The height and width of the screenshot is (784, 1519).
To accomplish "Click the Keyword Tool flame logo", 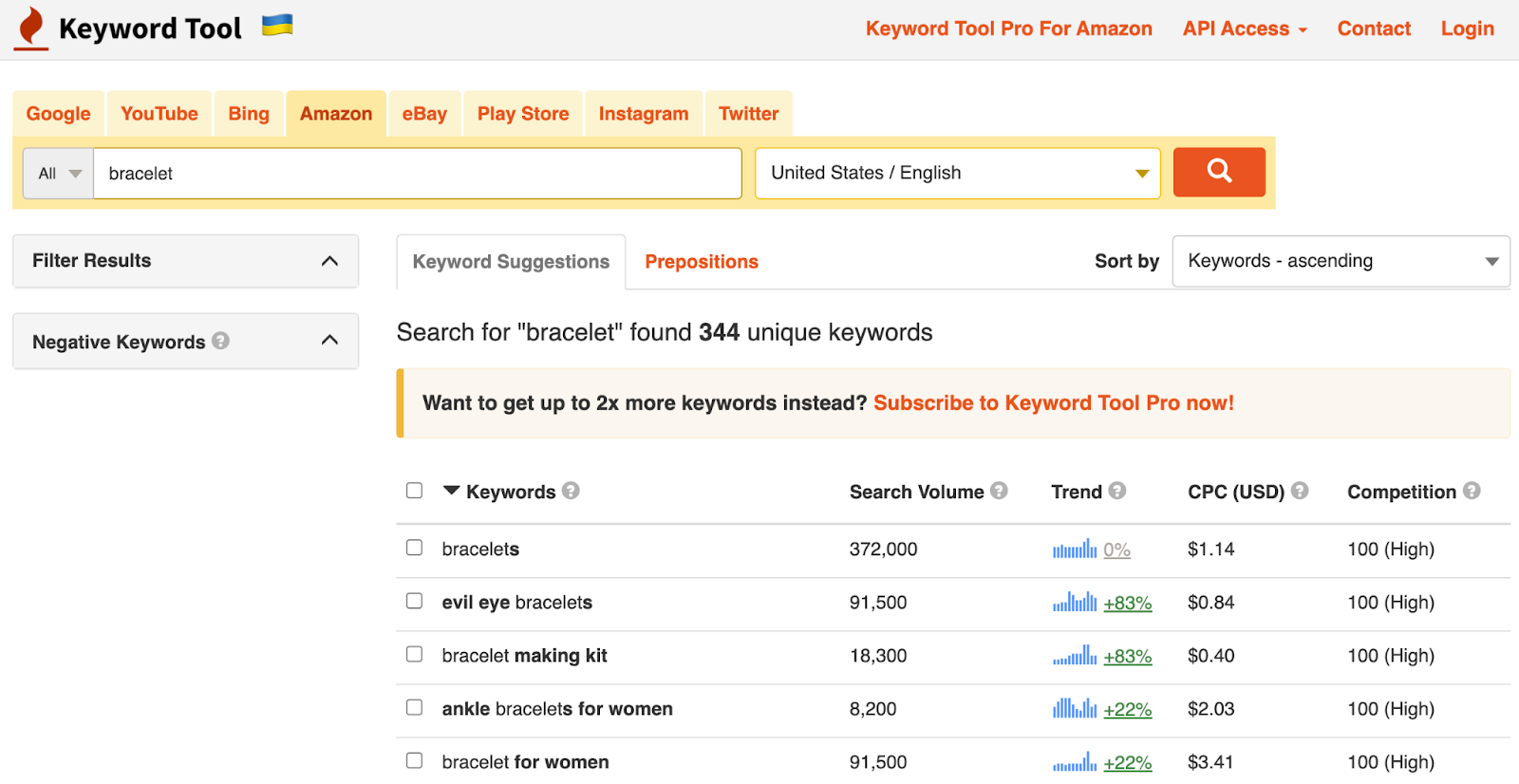I will (x=31, y=28).
